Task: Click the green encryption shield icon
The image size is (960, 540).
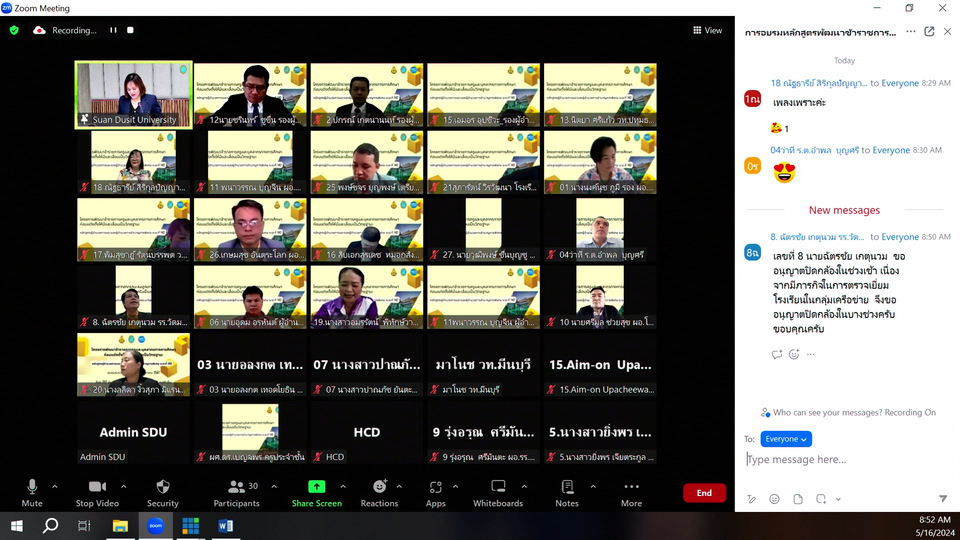Action: coord(14,30)
